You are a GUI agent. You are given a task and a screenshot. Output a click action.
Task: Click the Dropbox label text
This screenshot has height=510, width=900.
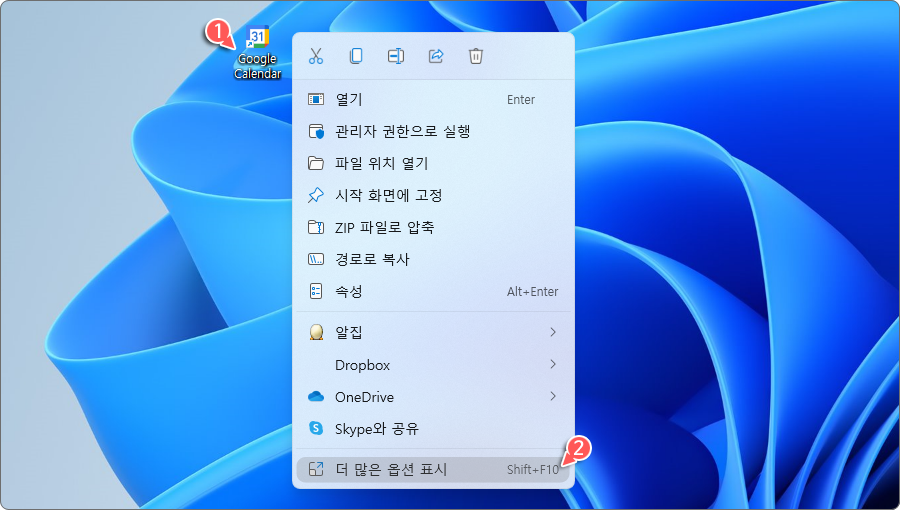362,365
